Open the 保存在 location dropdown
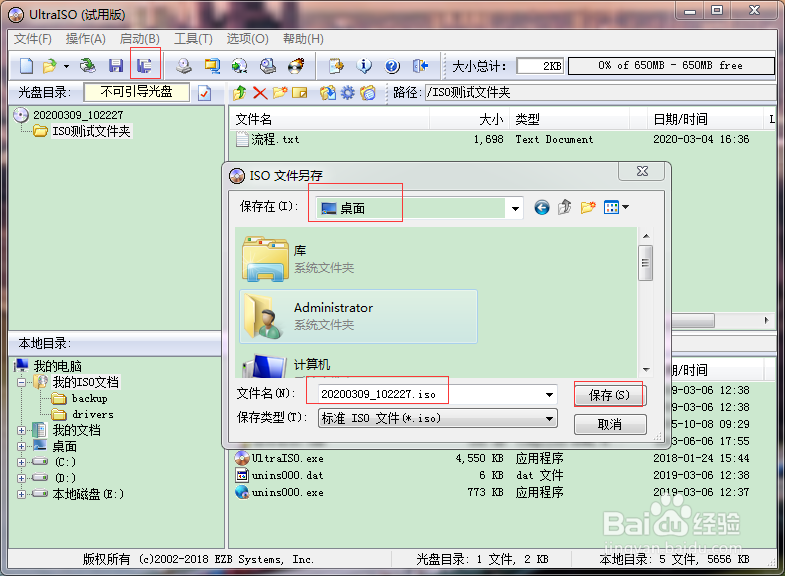The height and width of the screenshot is (576, 785). [x=515, y=208]
